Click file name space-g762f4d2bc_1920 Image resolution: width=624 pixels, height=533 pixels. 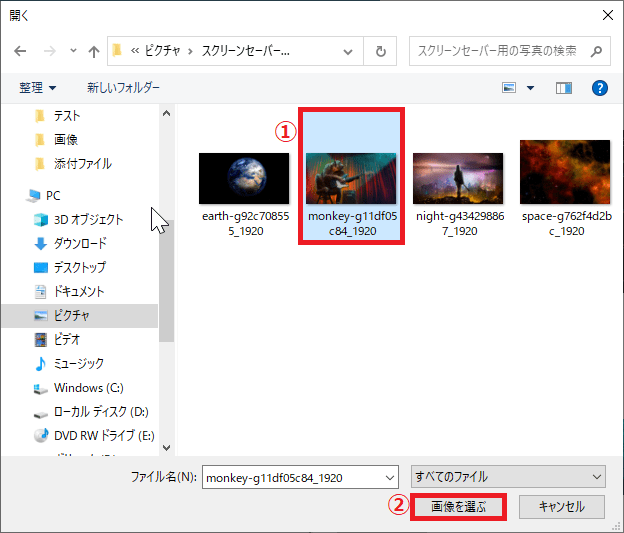(567, 223)
